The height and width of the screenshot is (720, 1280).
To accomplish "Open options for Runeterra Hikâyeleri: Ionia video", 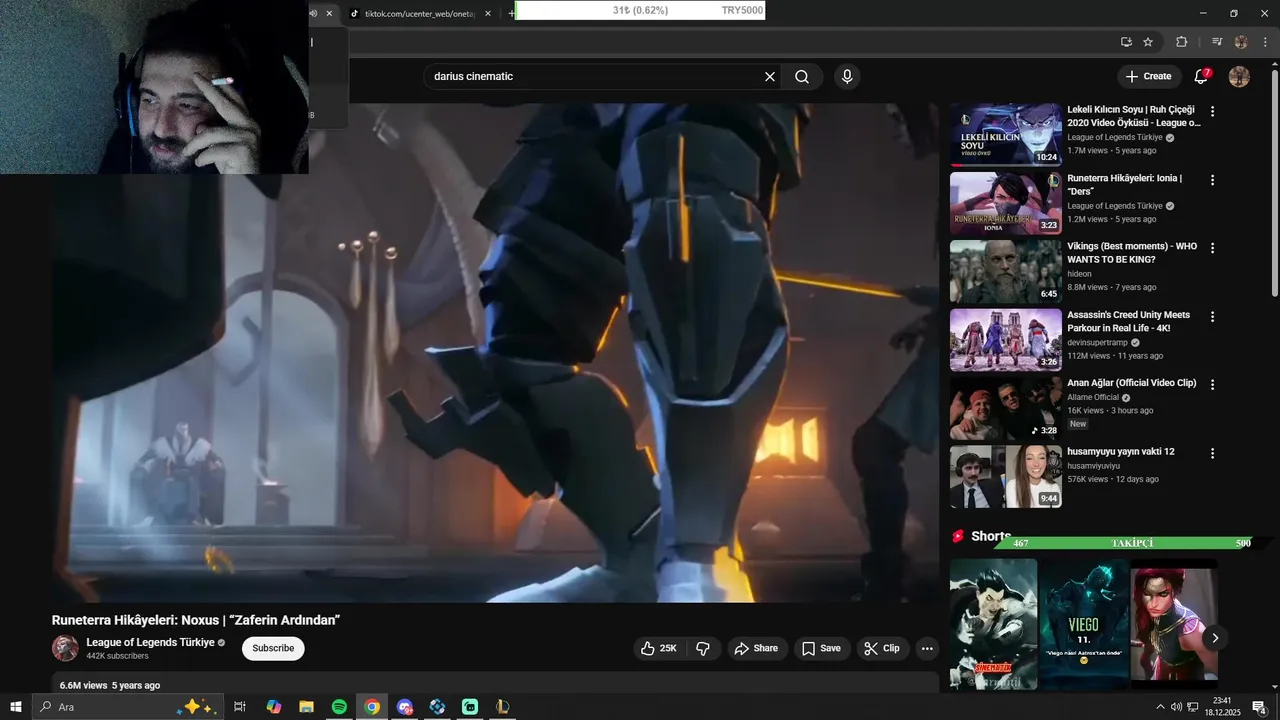I will tap(1213, 180).
